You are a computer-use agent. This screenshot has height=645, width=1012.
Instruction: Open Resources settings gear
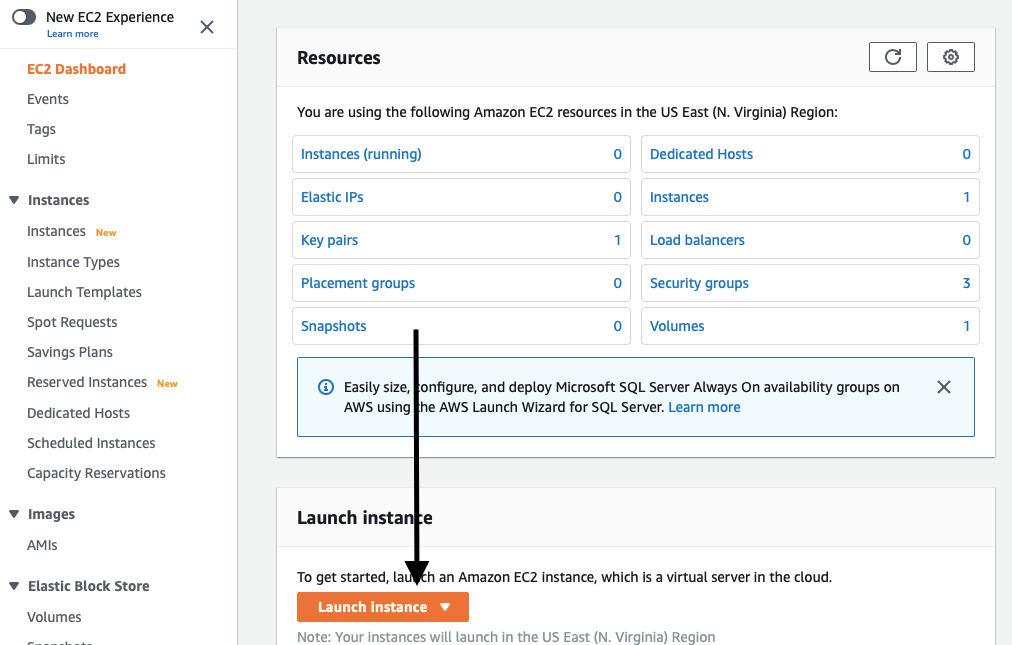click(951, 58)
